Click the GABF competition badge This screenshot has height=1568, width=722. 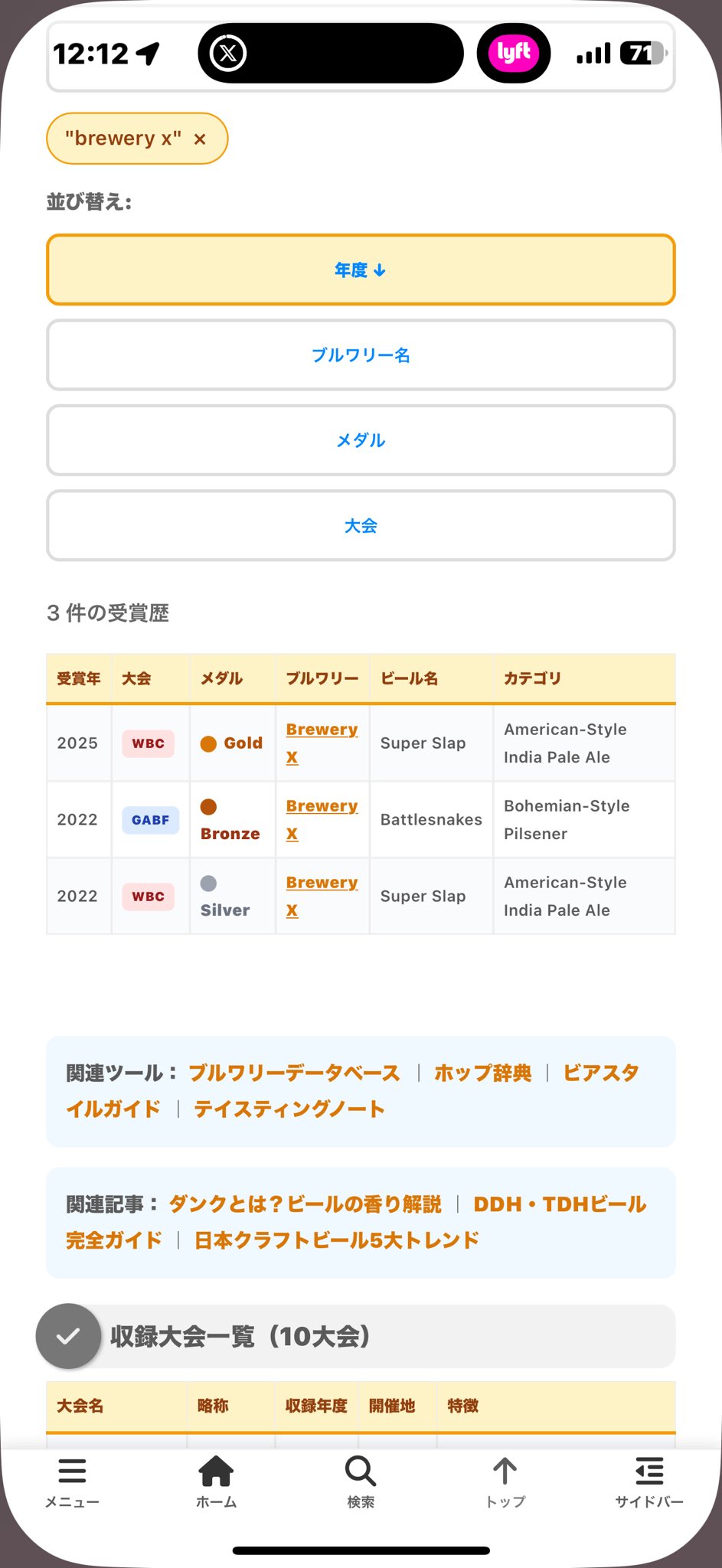150,820
